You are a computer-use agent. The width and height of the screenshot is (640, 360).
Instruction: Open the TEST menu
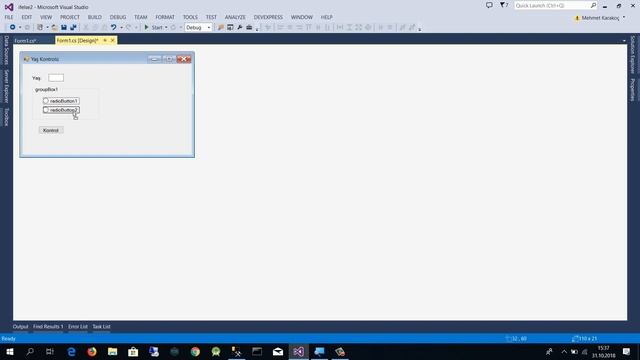211,17
